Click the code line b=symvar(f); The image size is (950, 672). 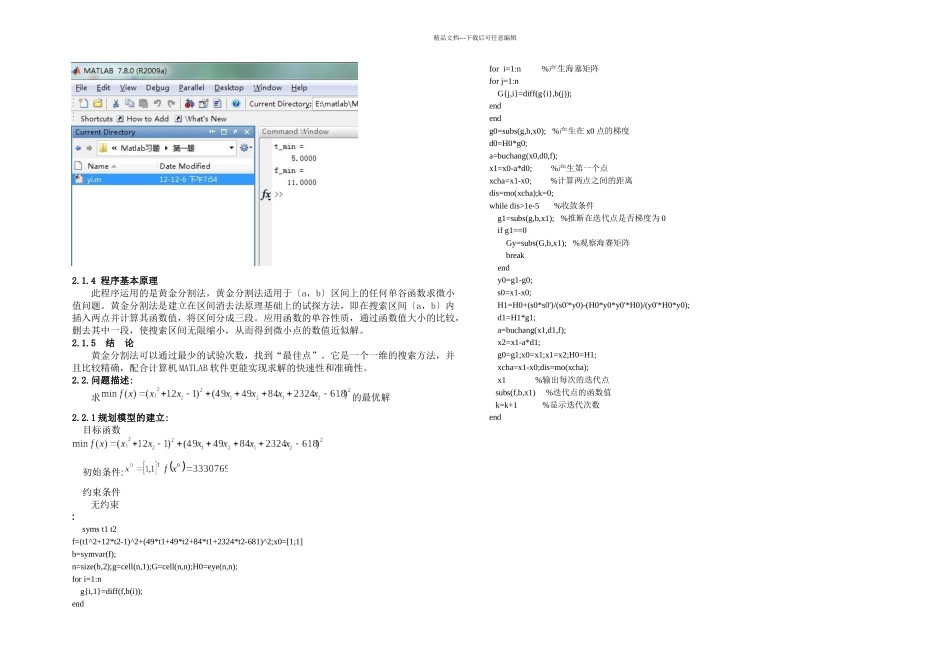pos(94,554)
